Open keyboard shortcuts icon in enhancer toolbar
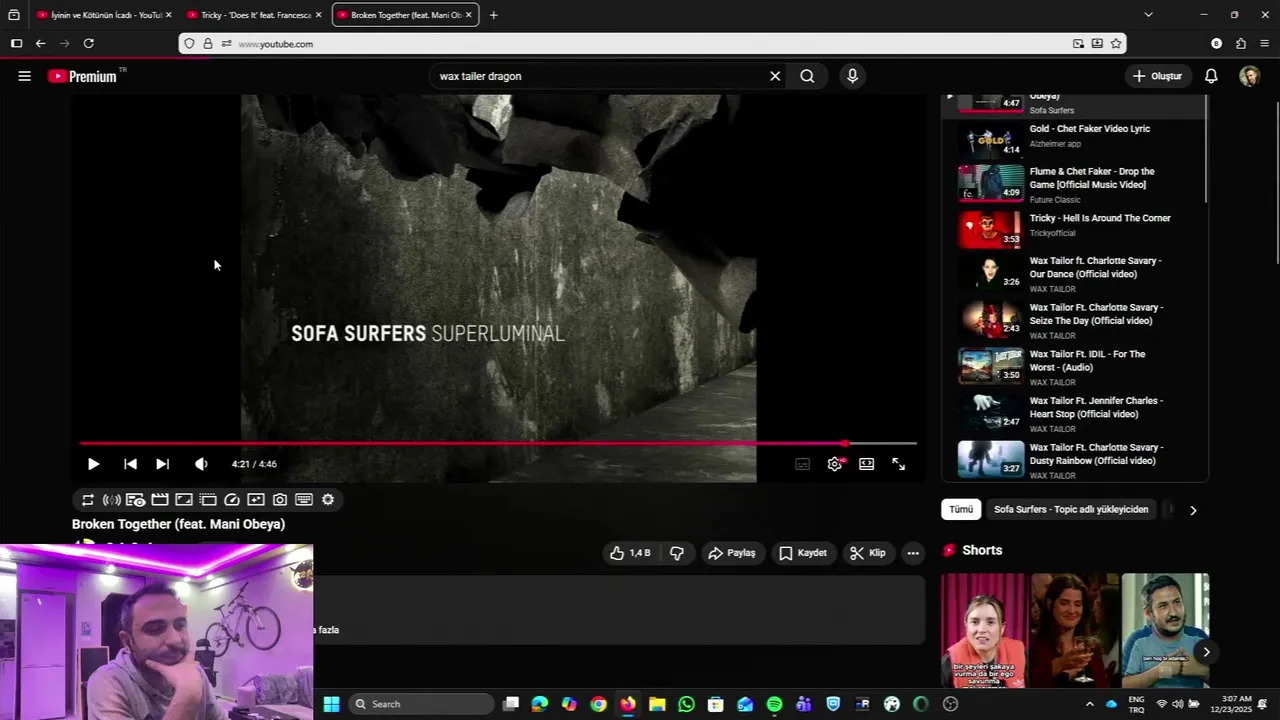The image size is (1280, 720). point(304,500)
